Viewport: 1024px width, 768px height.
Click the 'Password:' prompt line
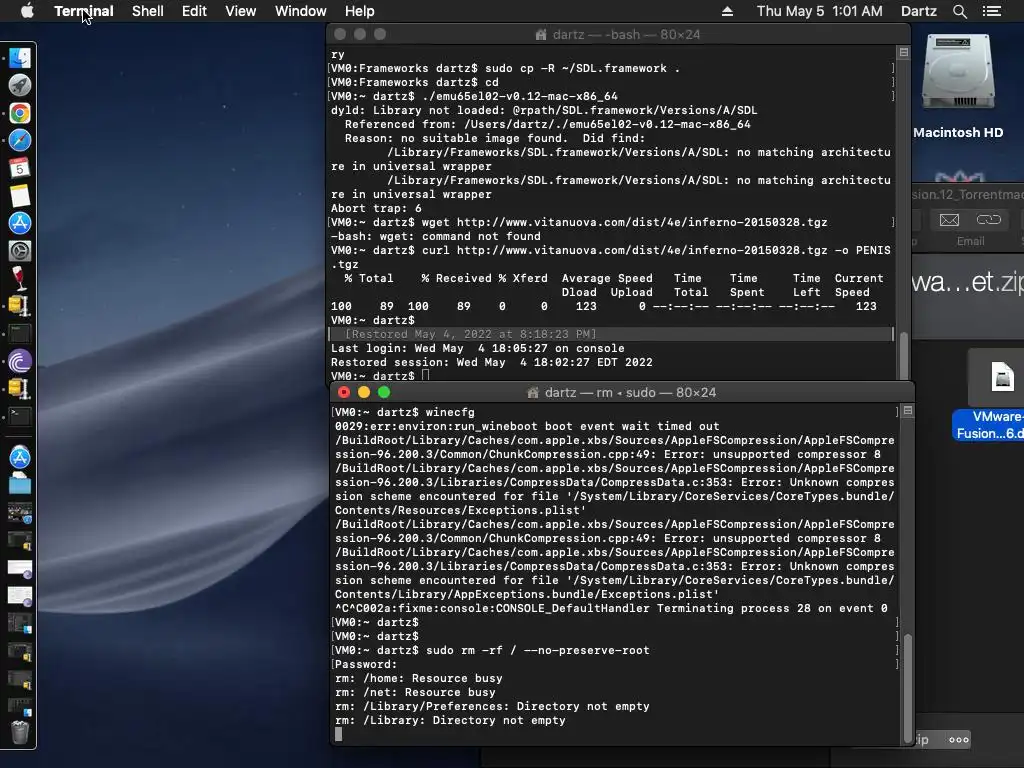366,664
